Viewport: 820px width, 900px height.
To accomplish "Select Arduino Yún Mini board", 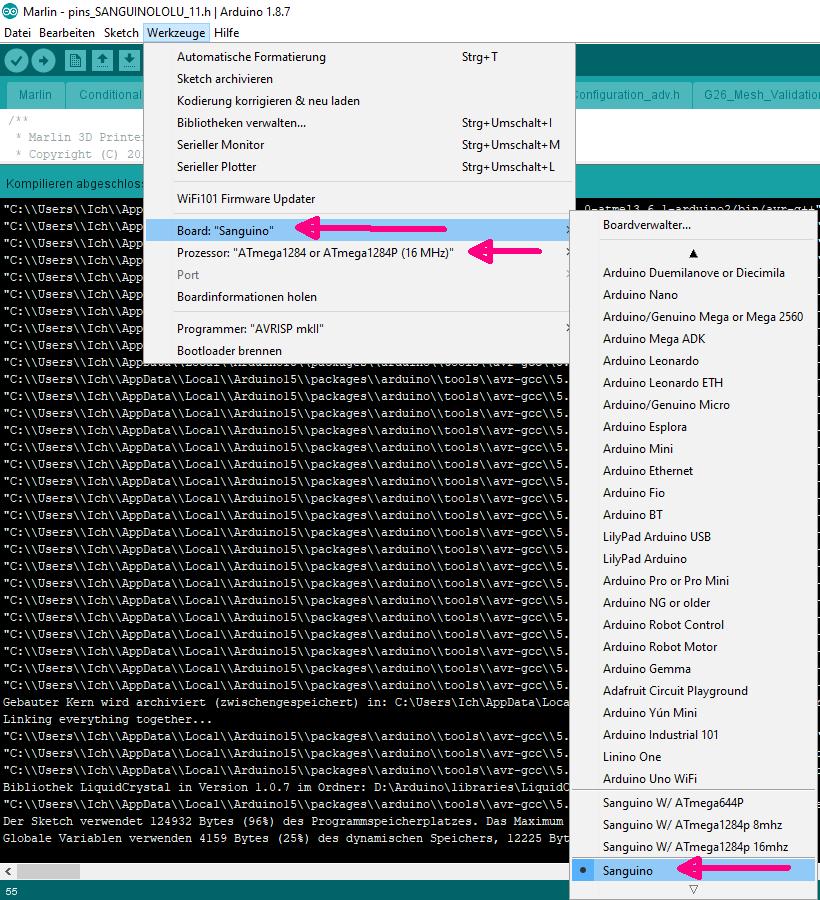I will pyautogui.click(x=694, y=713).
